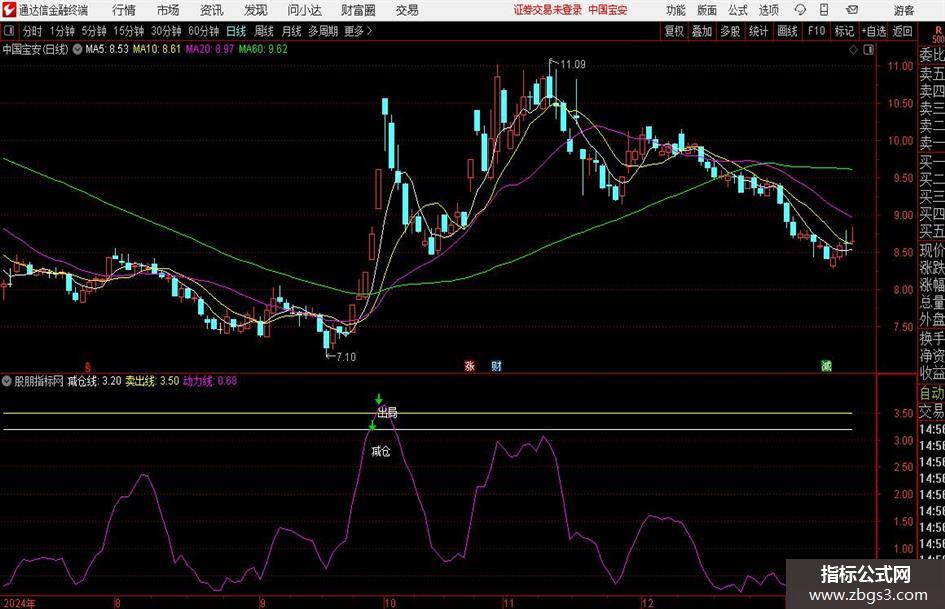
Task: Switch to 5分钟 period tab
Action: [93, 31]
